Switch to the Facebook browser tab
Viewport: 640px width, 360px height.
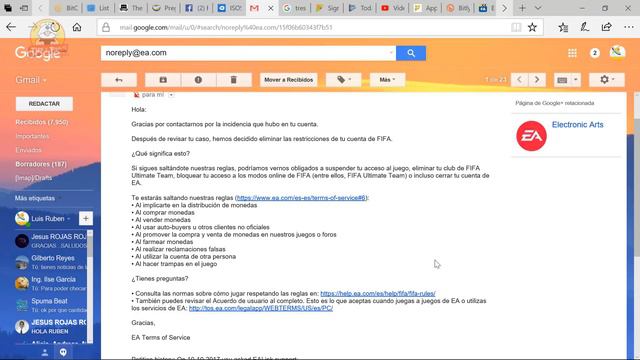click(196, 8)
